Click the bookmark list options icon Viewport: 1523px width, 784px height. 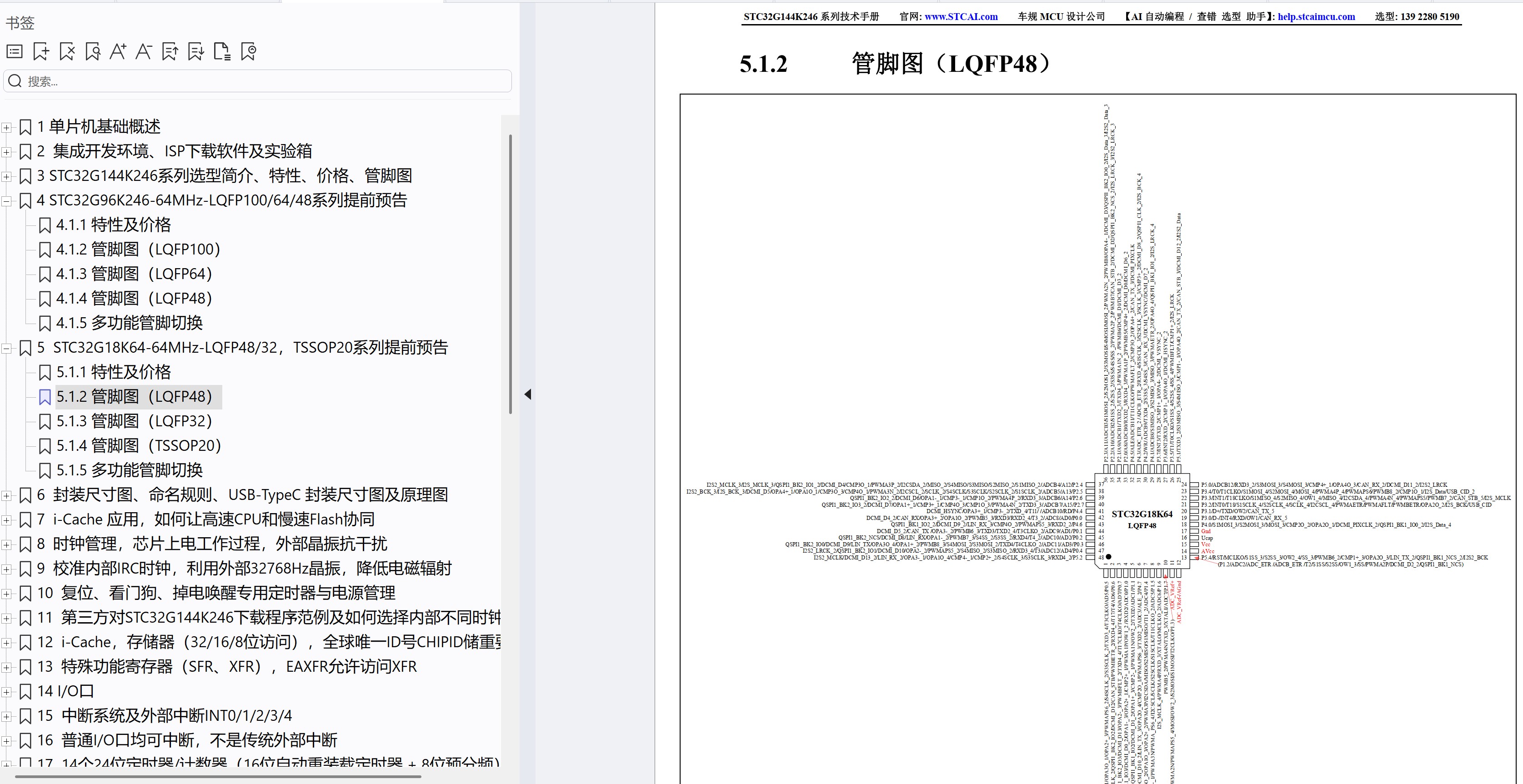pyautogui.click(x=14, y=51)
